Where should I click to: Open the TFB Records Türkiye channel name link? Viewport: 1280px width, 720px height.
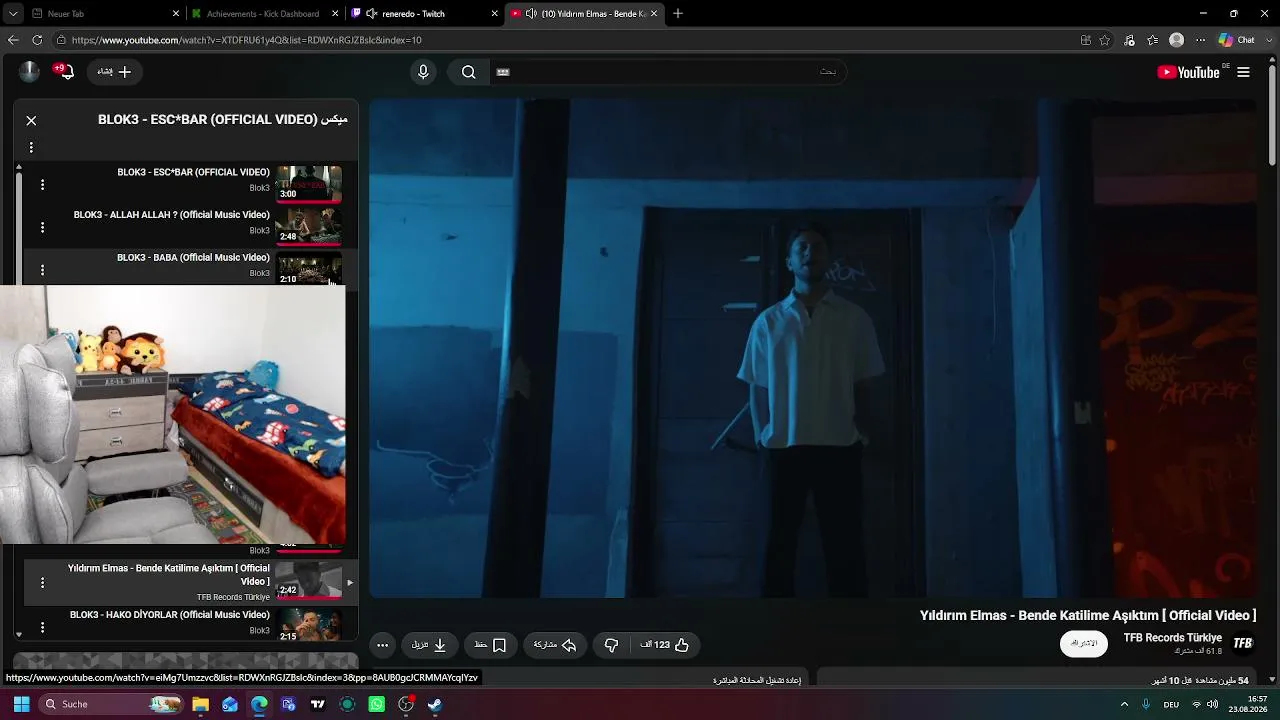[x=1172, y=638]
